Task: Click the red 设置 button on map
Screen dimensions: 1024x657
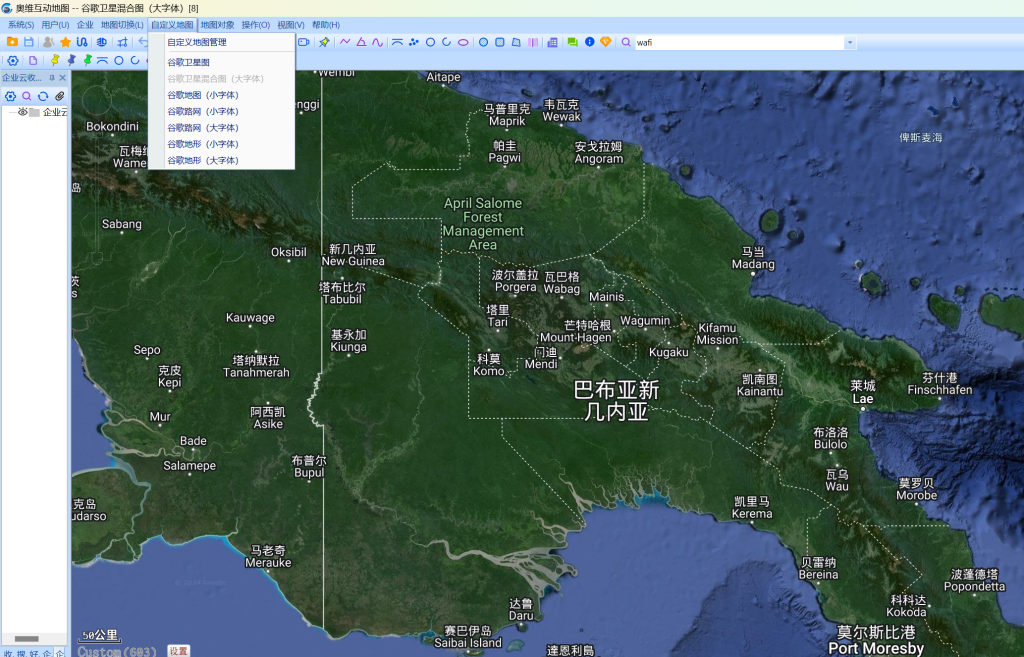Action: click(178, 651)
